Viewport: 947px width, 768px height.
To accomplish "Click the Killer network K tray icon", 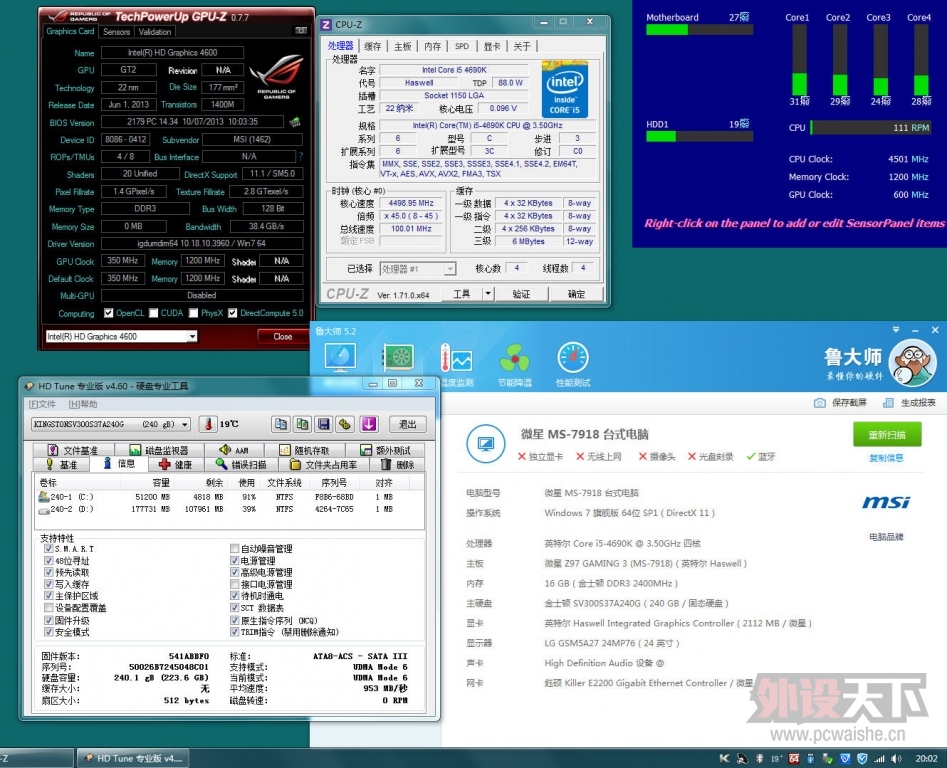I will click(x=724, y=758).
